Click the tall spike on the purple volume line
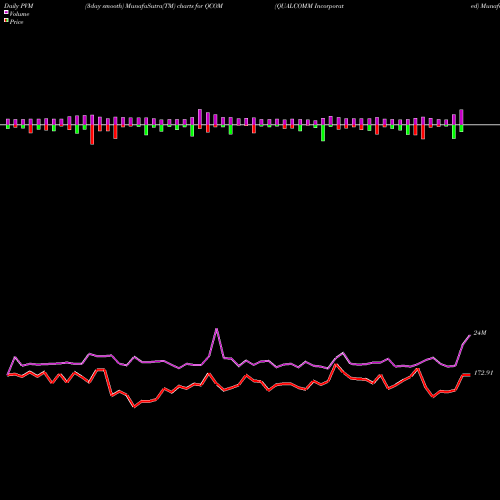The image size is (500, 500). click(x=217, y=329)
